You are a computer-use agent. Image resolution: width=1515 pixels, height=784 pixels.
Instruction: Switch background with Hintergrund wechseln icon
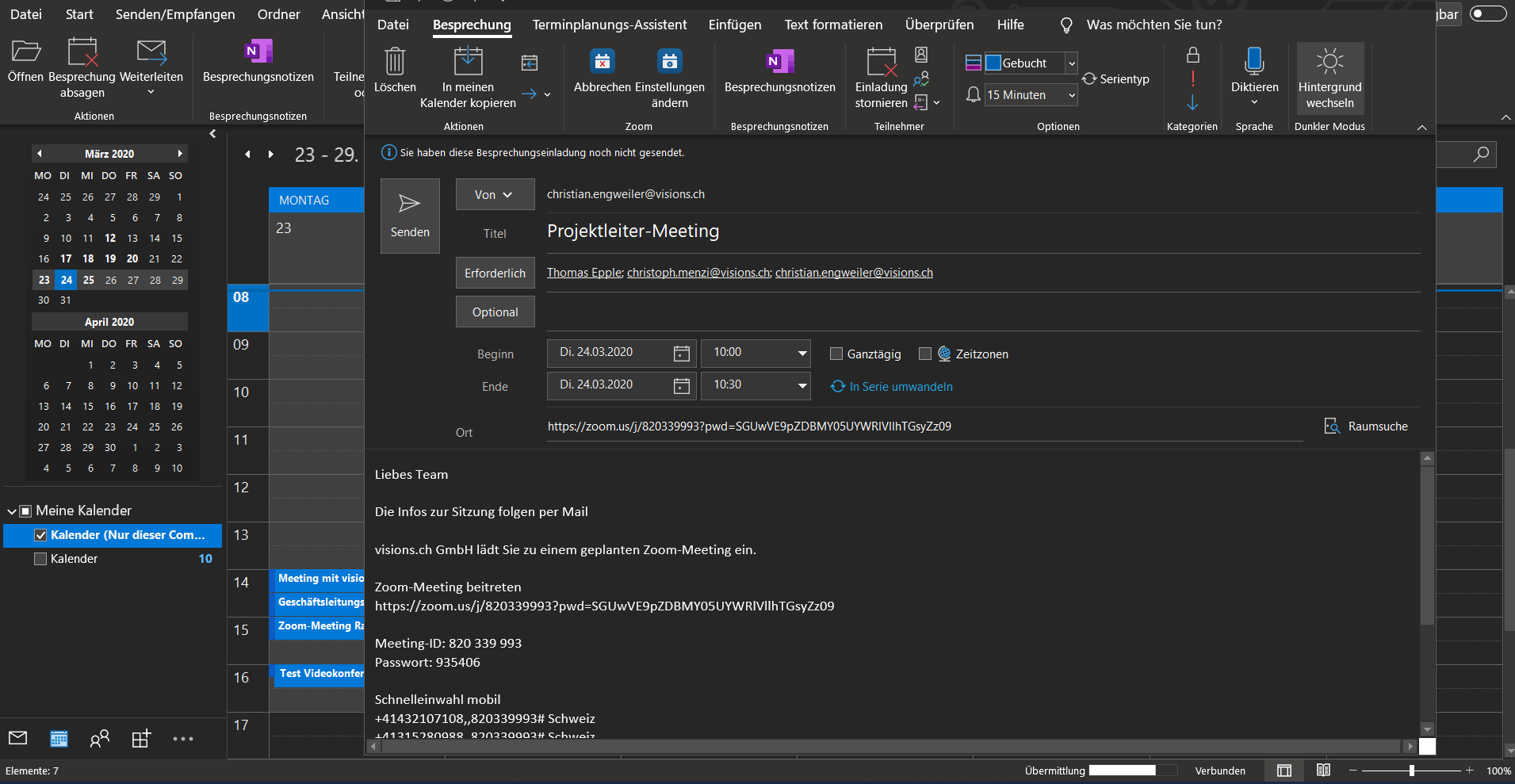1329,62
